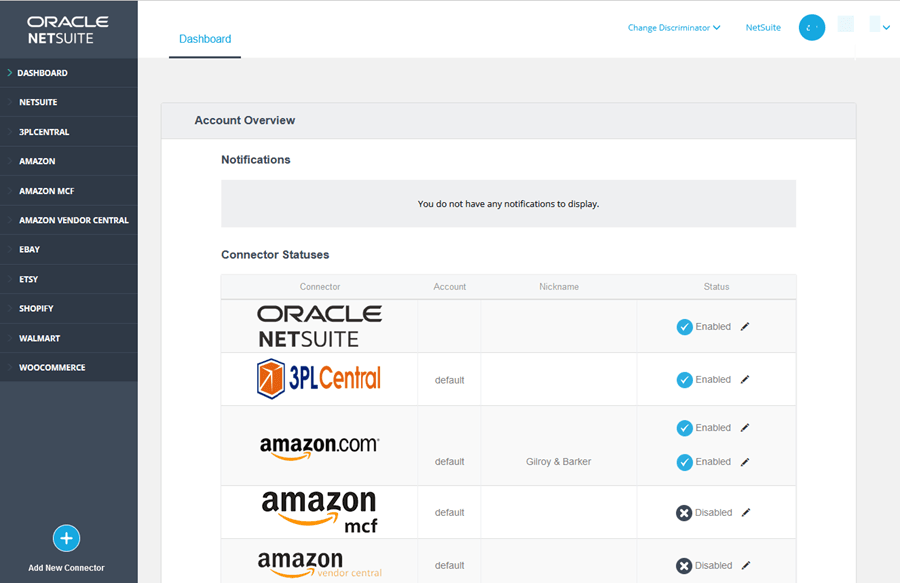Image resolution: width=900 pixels, height=583 pixels.
Task: Click default account for Amazon MCF
Action: point(449,512)
